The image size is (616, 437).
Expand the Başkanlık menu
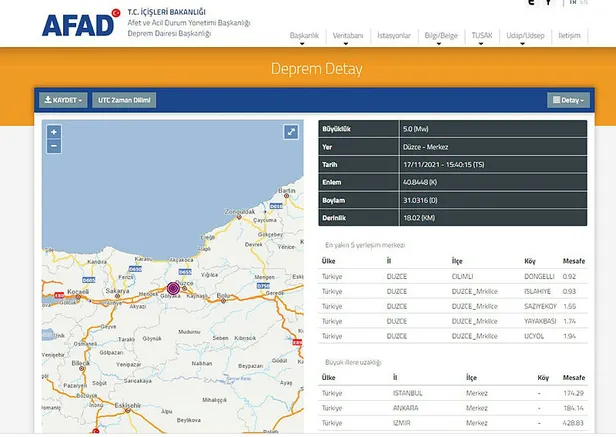pyautogui.click(x=306, y=35)
